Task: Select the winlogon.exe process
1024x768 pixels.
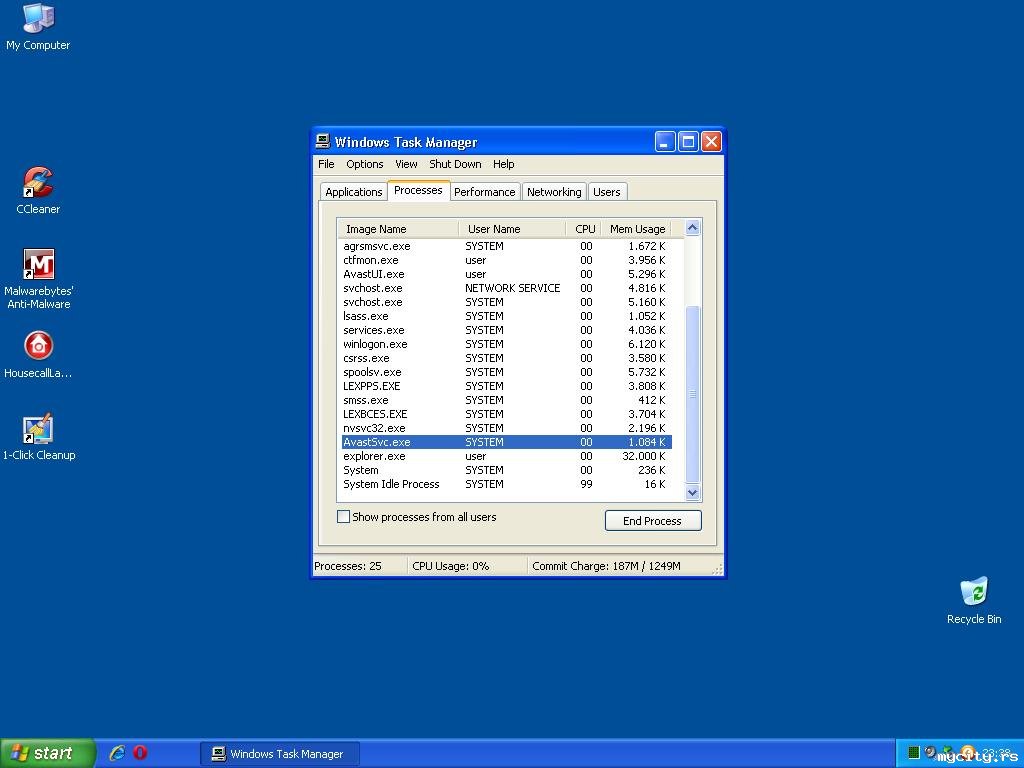Action: click(506, 344)
